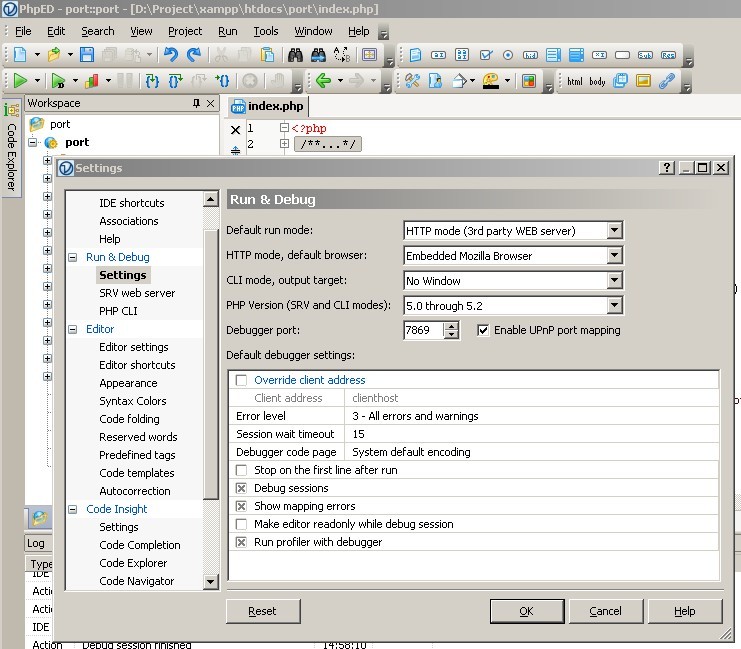This screenshot has height=649, width=741.
Task: Insert body tag toolbar icon
Action: 597,81
